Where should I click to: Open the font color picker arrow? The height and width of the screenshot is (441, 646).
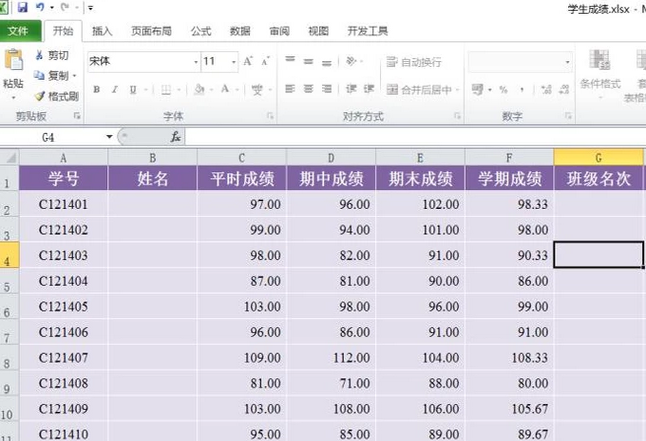237,89
